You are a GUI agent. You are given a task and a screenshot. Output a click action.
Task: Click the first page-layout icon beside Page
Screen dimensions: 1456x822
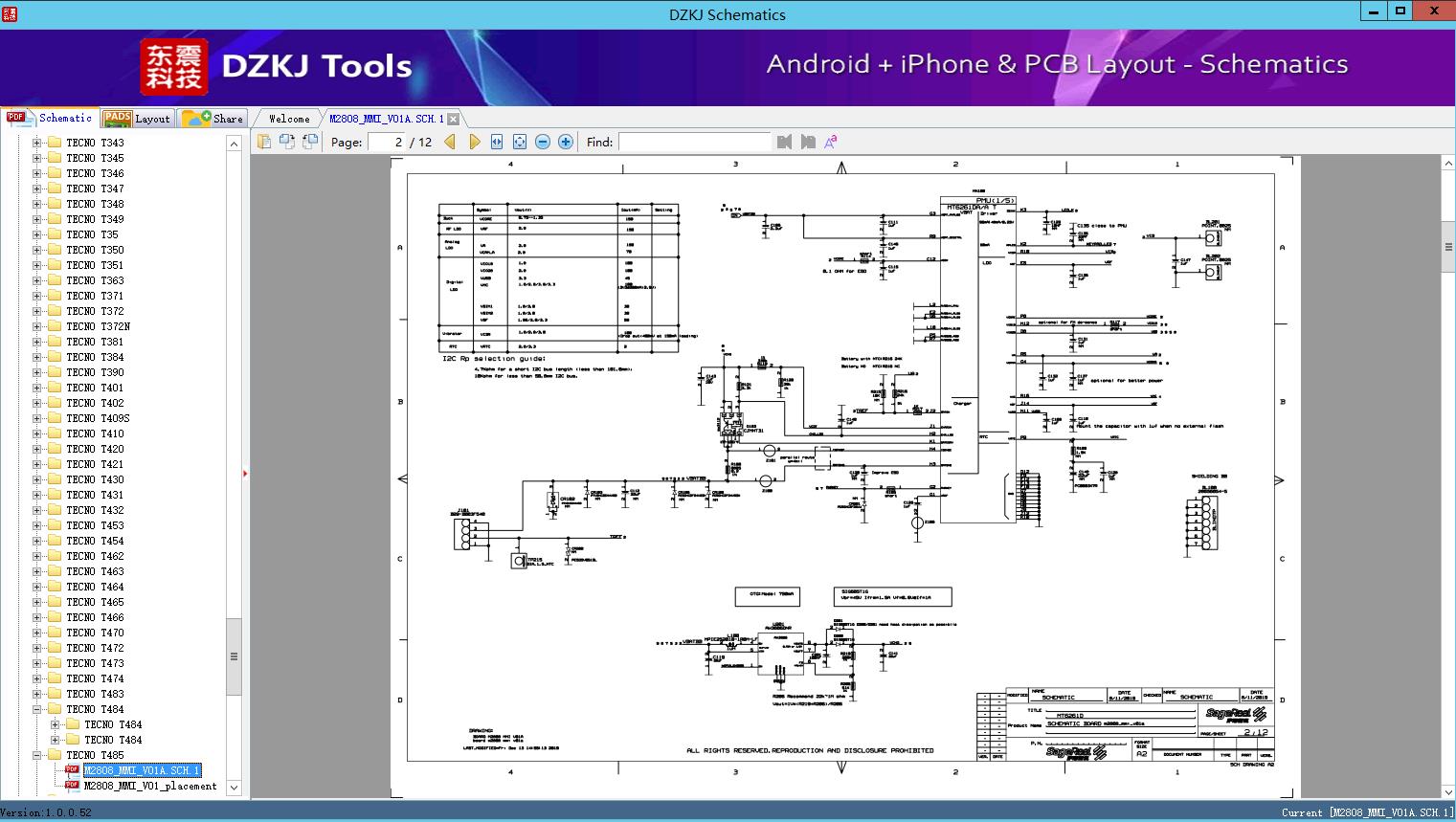pos(263,142)
